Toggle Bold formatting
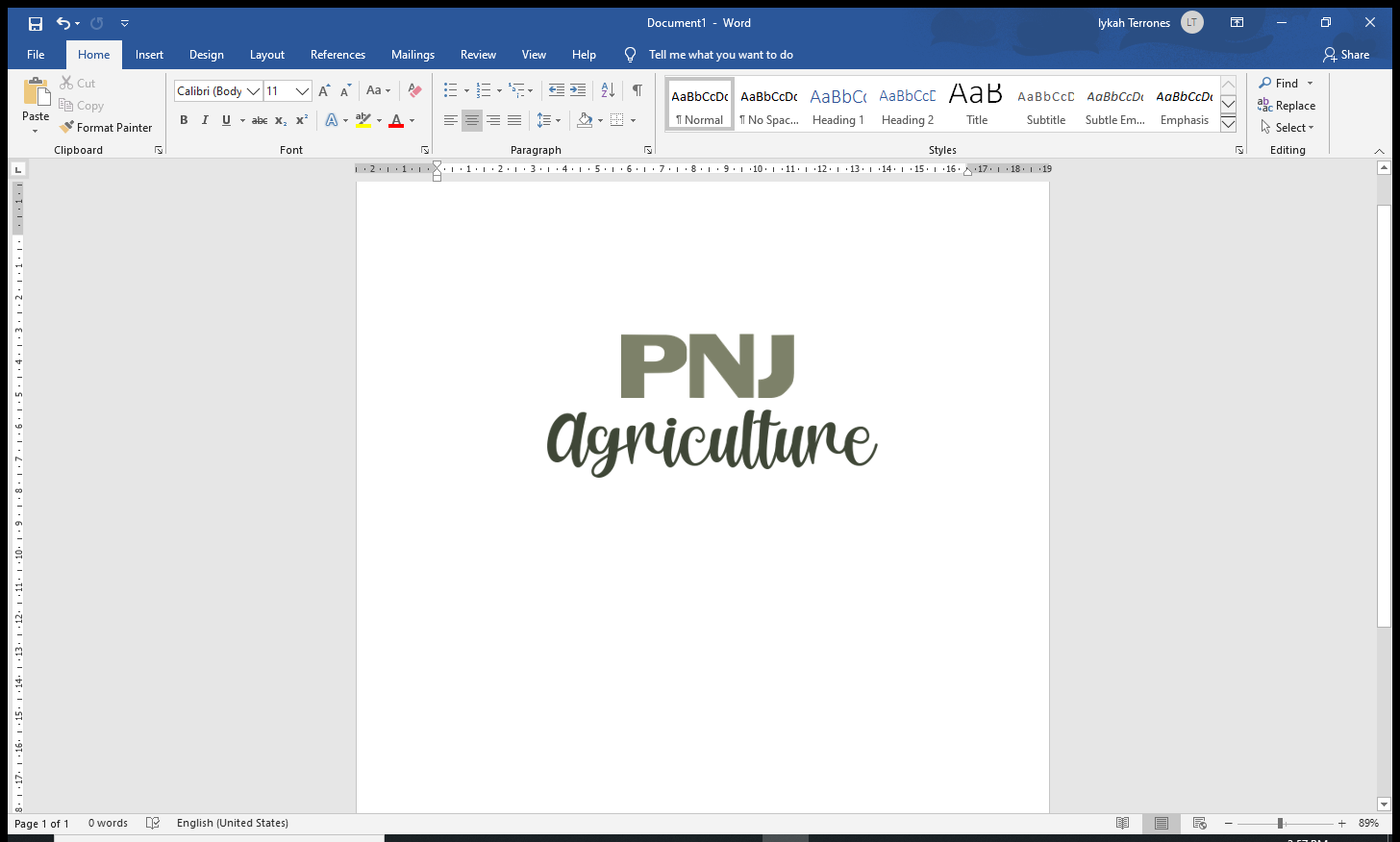 click(x=184, y=120)
